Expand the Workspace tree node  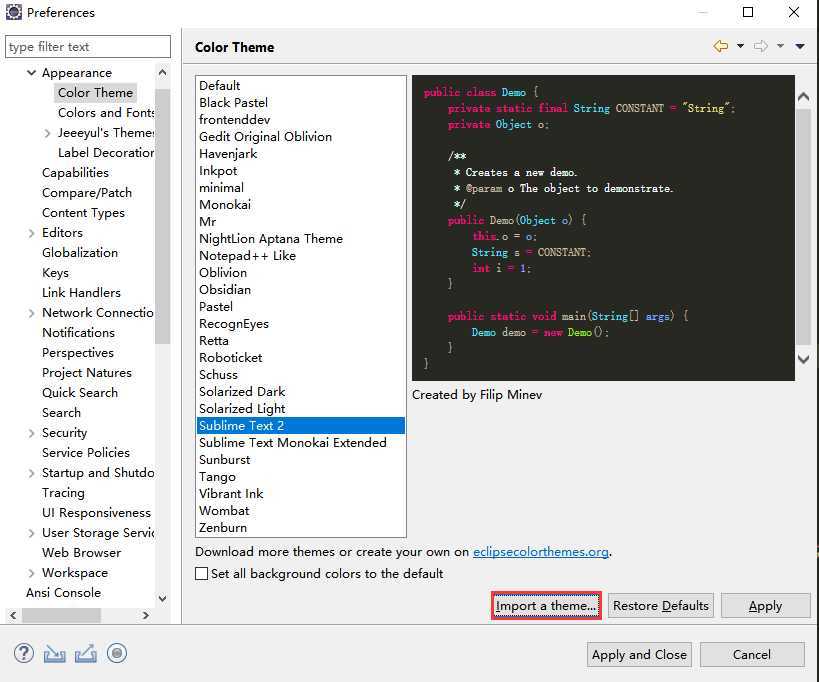tap(32, 573)
